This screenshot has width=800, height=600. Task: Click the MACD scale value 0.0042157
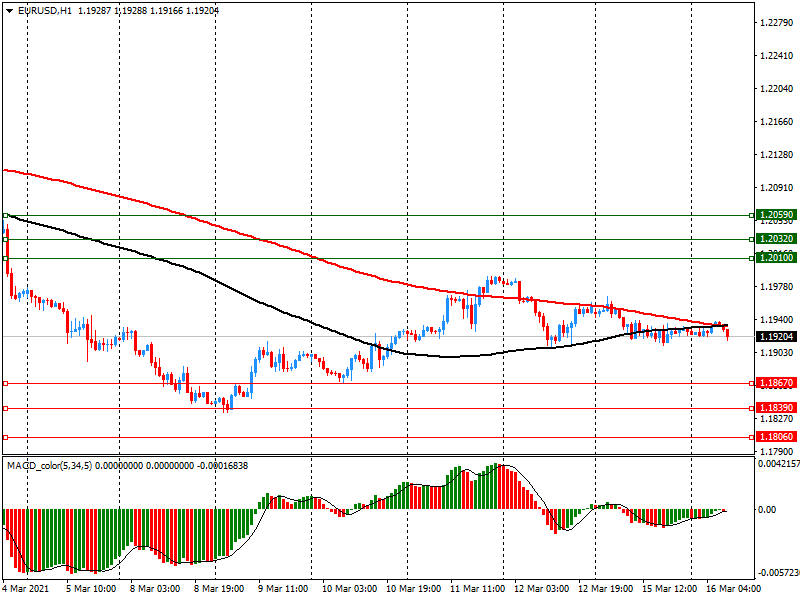(779, 464)
